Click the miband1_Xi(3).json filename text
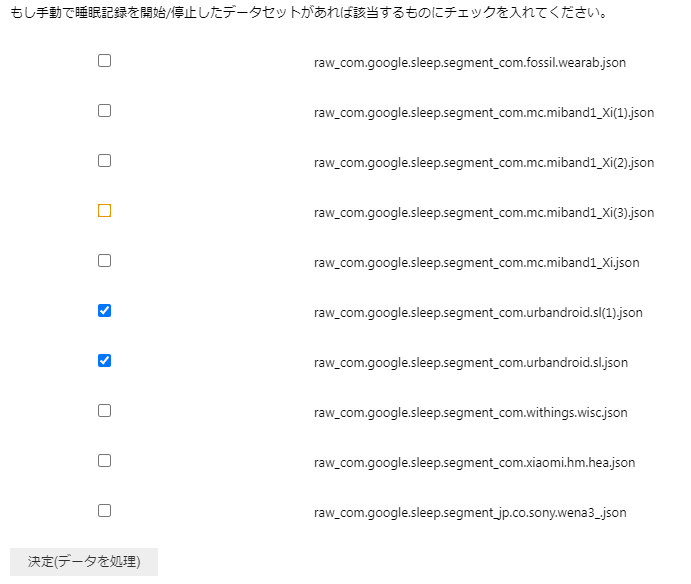The image size is (691, 584). tap(483, 213)
